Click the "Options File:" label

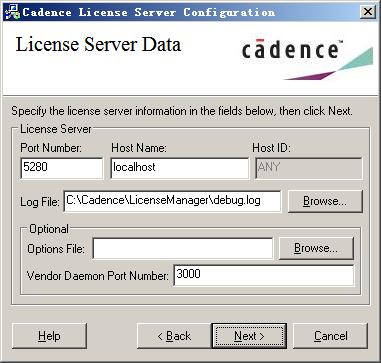tap(56, 249)
